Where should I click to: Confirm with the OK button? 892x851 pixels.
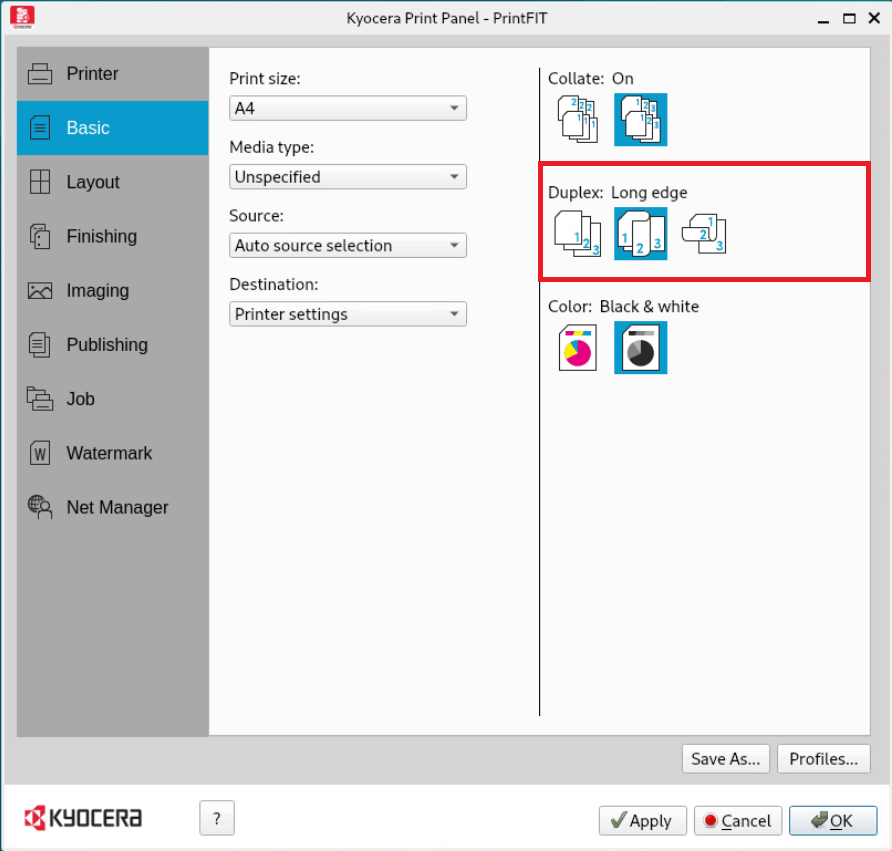click(833, 821)
